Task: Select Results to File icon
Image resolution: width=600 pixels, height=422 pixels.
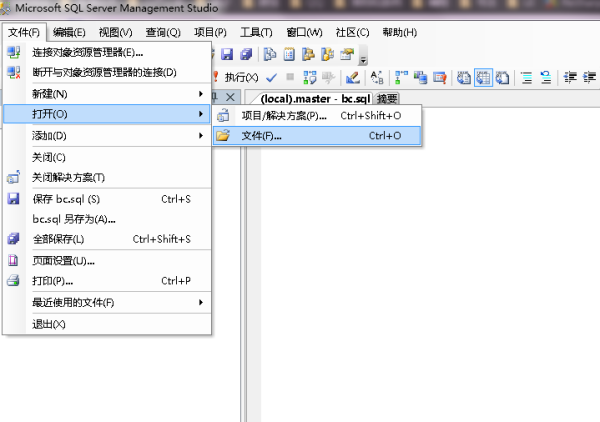Action: [502, 78]
